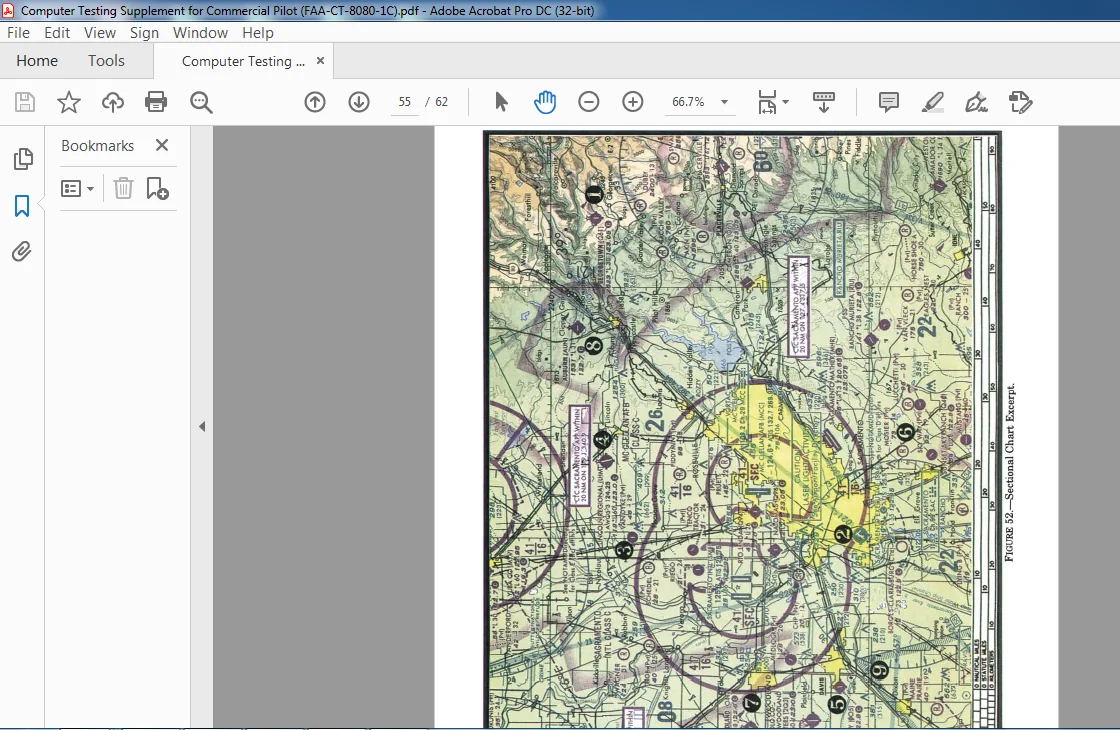Open the Window menu

pos(200,33)
